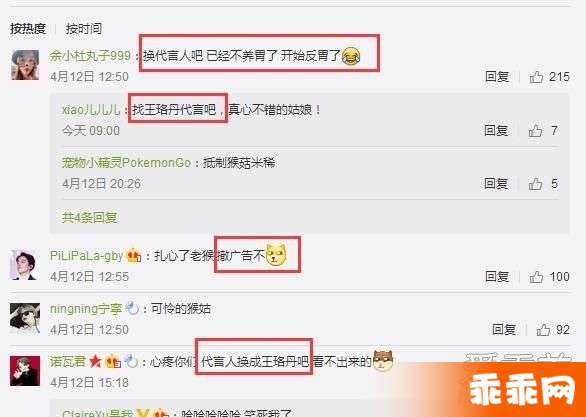The image size is (586, 417).
Task: Expand 共4条回复 replies
Action: pyautogui.click(x=89, y=217)
